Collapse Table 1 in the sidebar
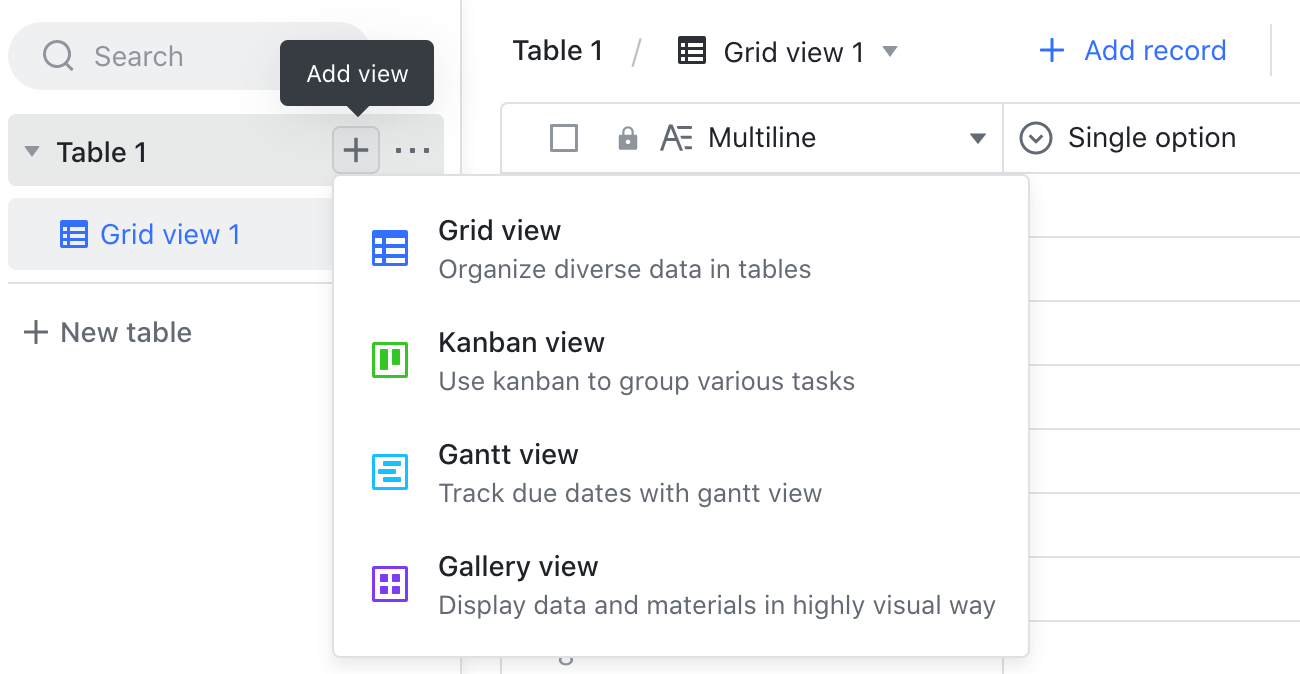Image resolution: width=1300 pixels, height=674 pixels. tap(31, 151)
